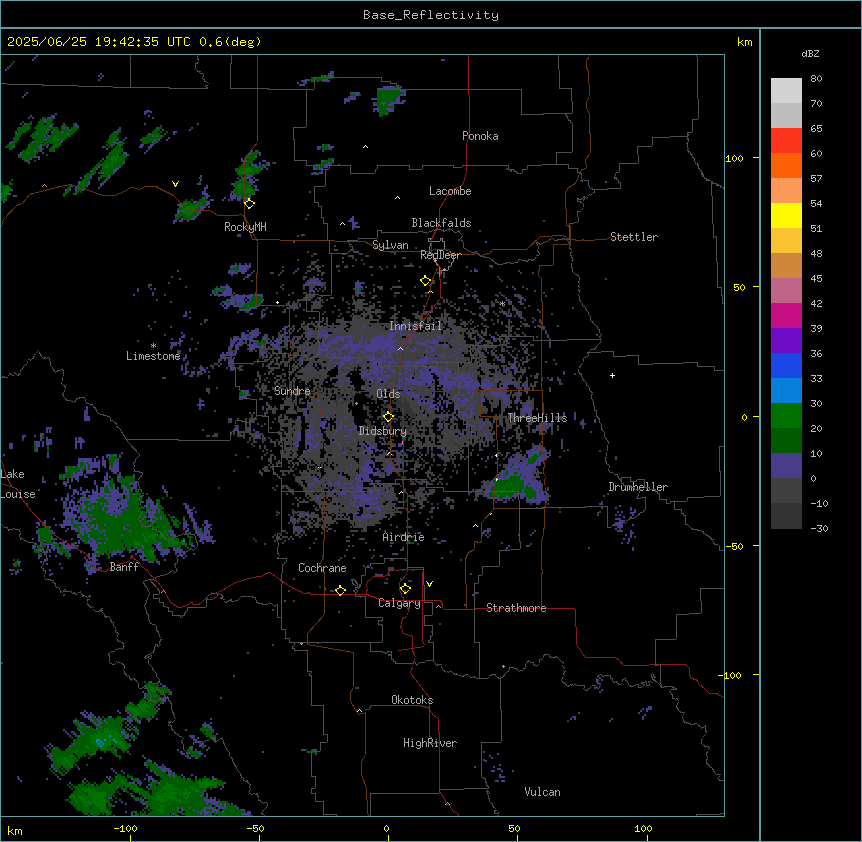
Task: Click the yellow V marker west of RockyMH
Action: click(175, 184)
